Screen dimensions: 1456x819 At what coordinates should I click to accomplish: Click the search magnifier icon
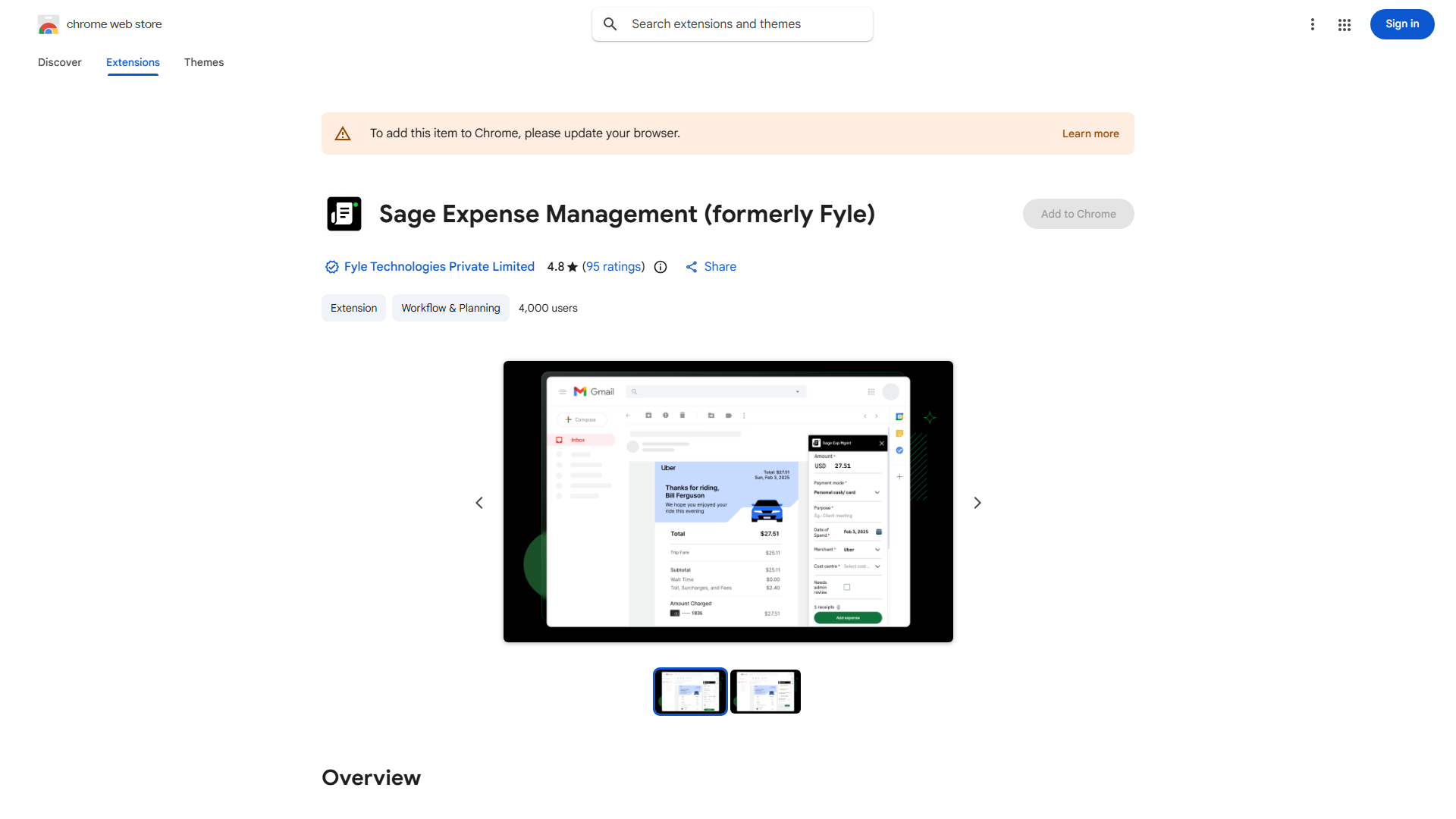[610, 24]
